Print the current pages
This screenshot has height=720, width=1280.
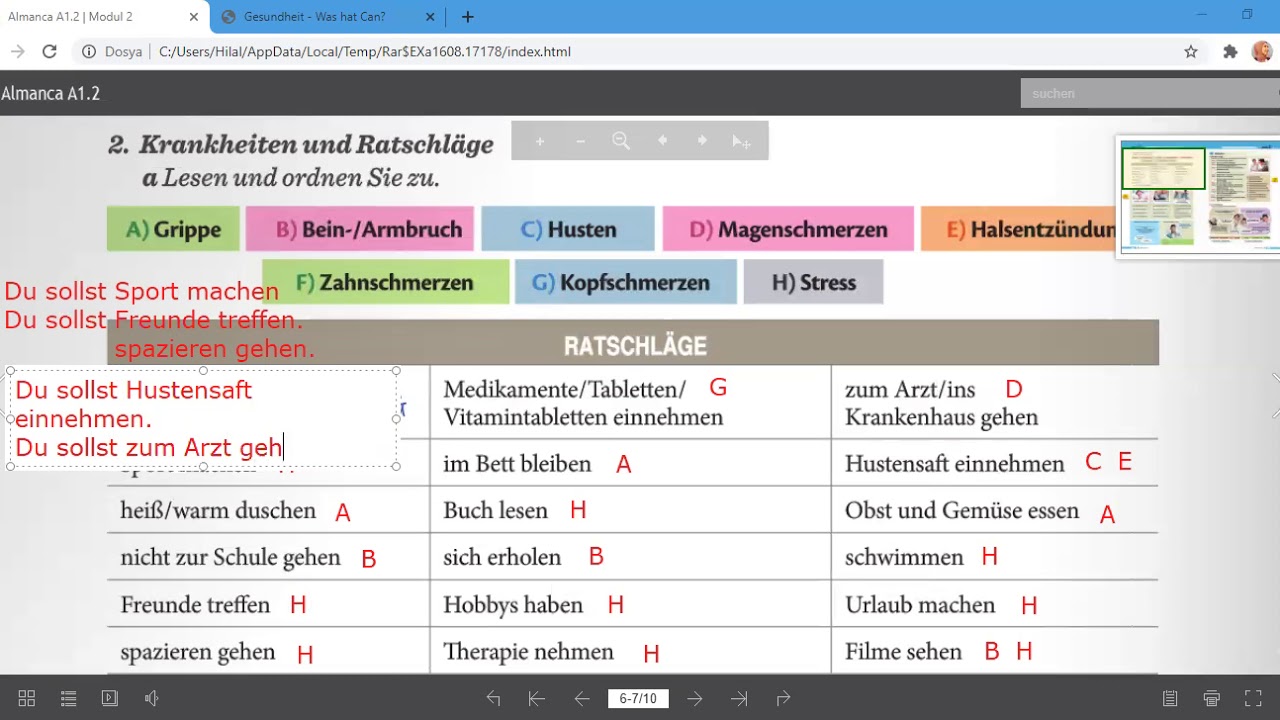click(1212, 698)
